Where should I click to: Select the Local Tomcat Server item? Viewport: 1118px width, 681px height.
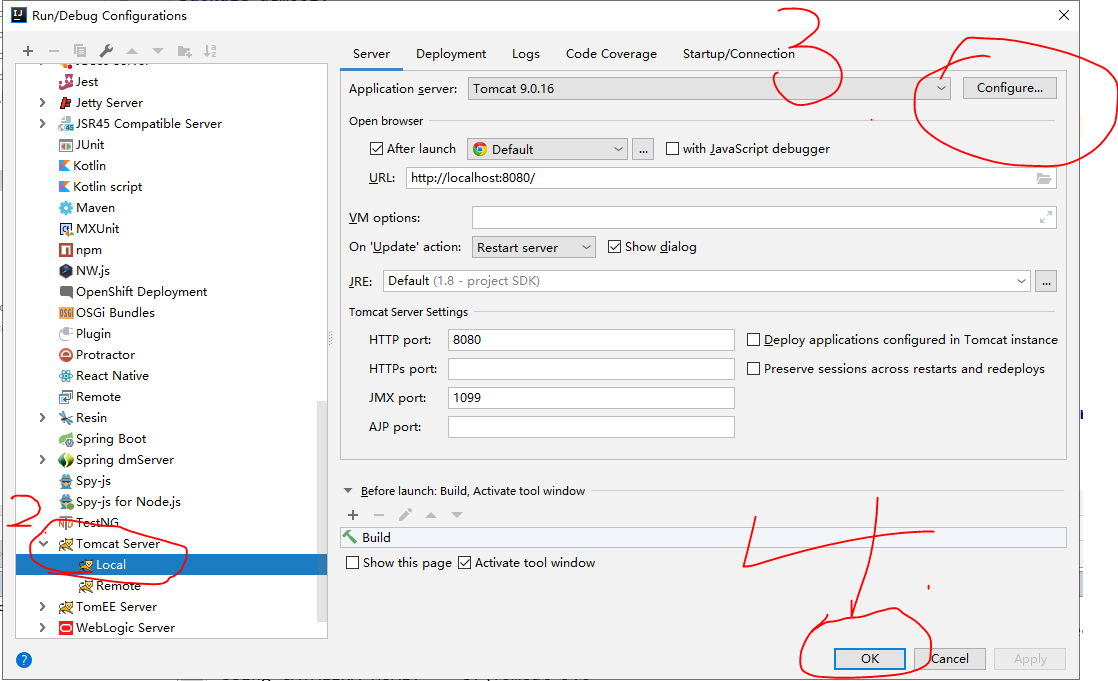tap(171, 565)
